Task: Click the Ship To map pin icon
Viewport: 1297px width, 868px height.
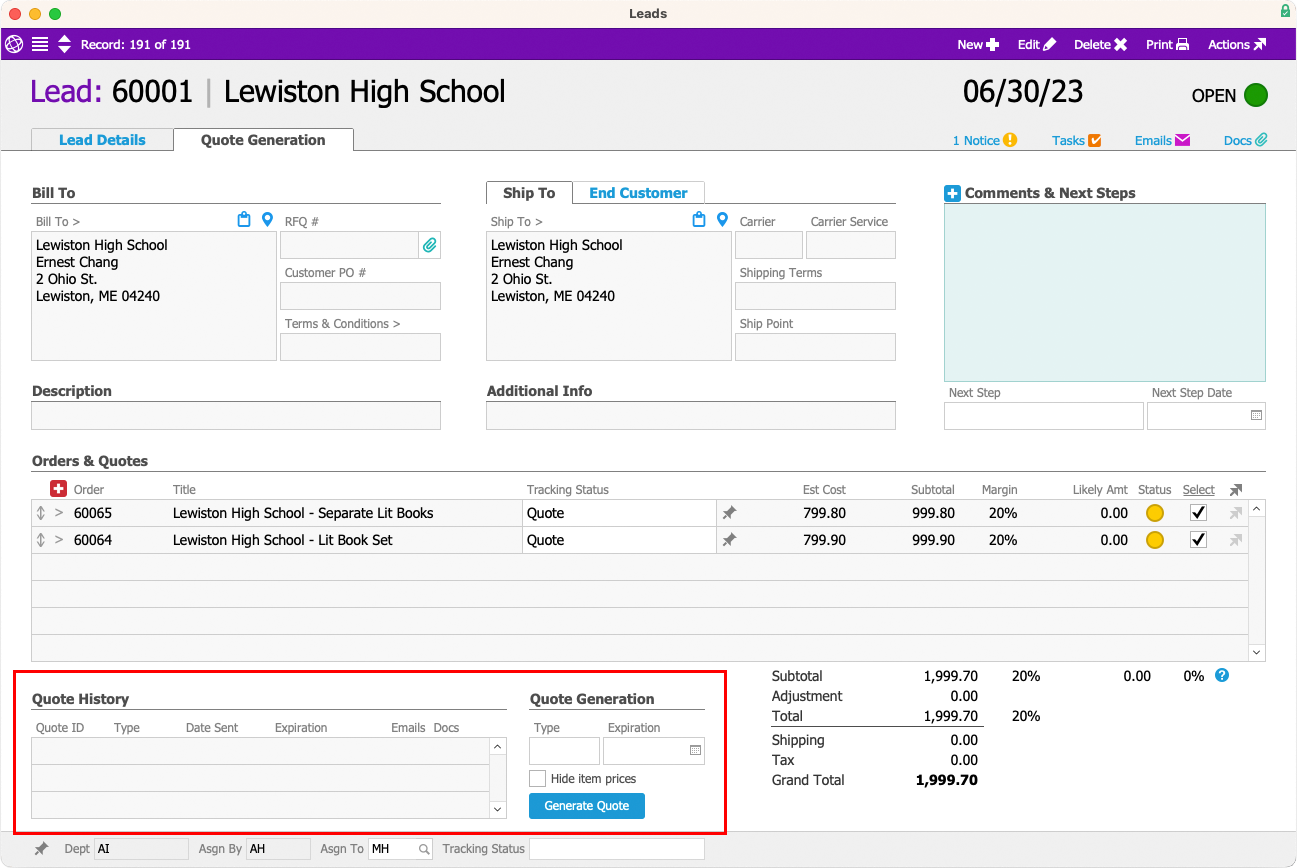Action: pos(722,220)
